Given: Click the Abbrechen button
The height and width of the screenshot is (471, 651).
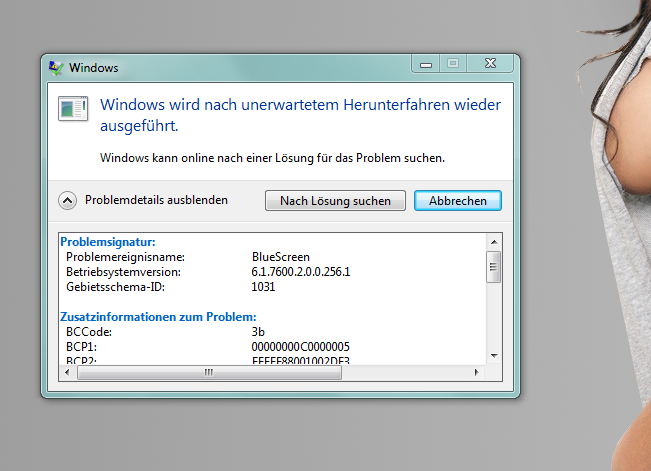Looking at the screenshot, I should 458,201.
